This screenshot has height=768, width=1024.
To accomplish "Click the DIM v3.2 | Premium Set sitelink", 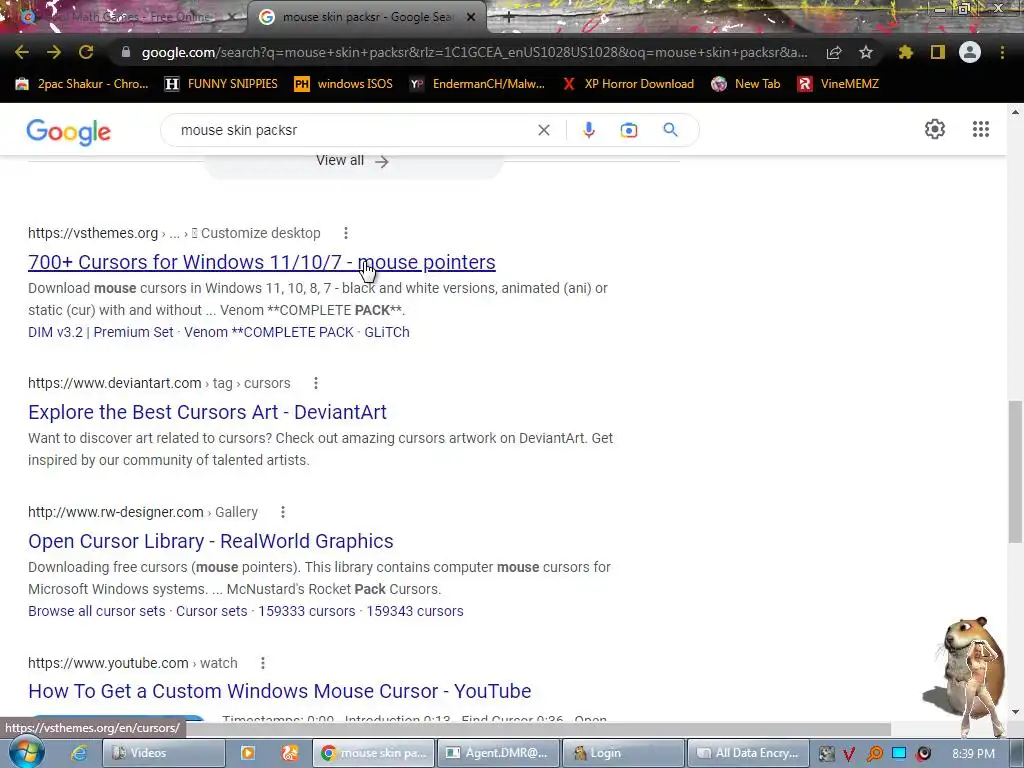I will [x=101, y=332].
